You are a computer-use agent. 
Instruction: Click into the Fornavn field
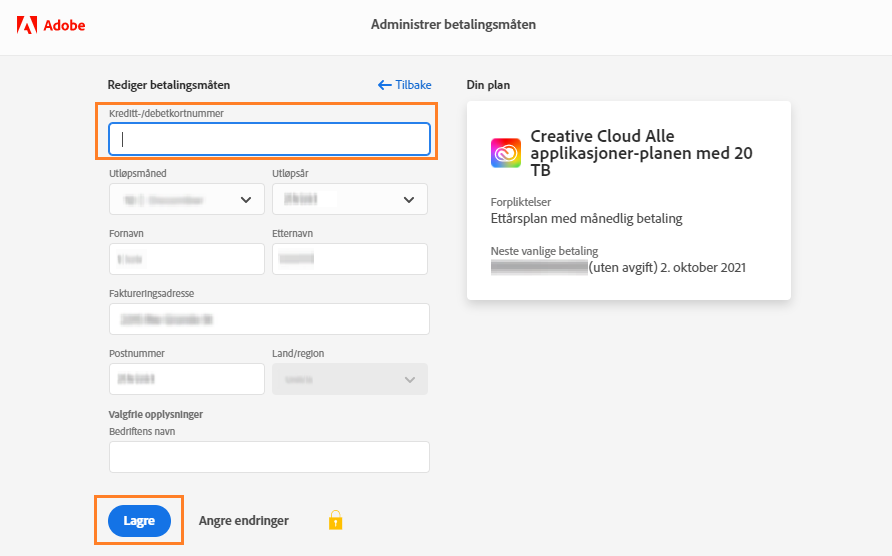coord(186,259)
